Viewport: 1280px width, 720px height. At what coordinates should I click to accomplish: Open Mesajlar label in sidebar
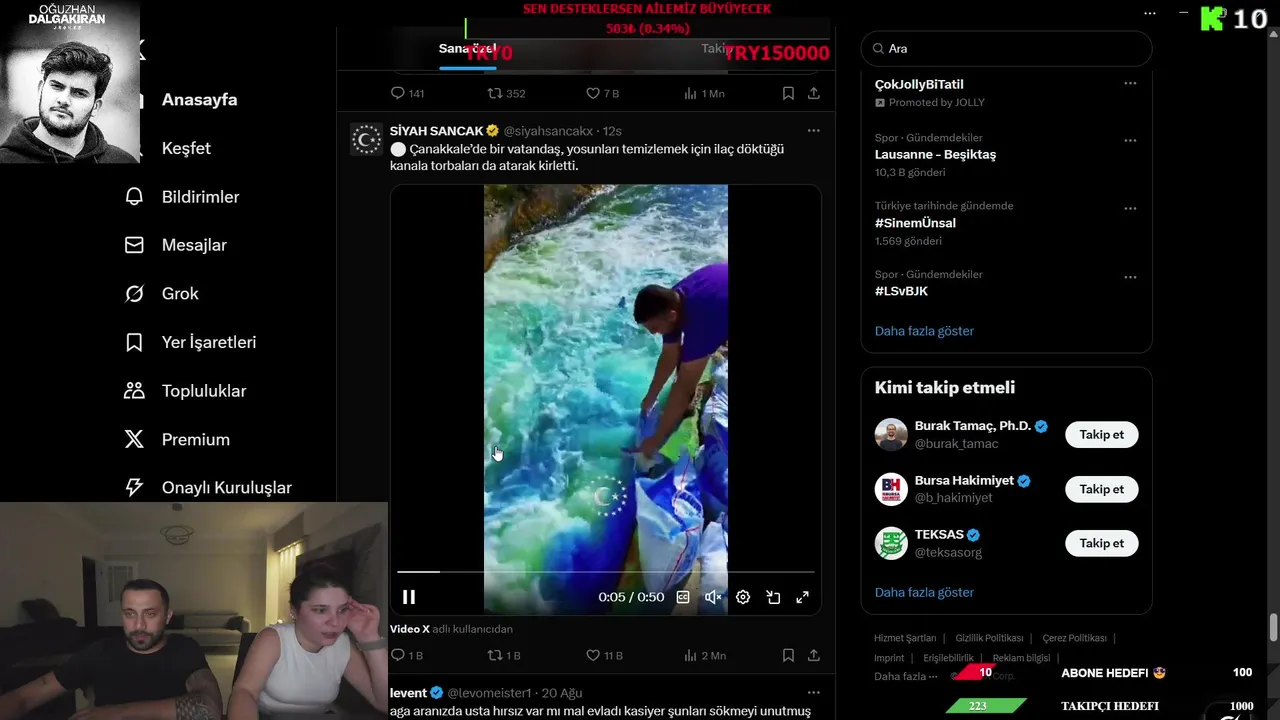click(194, 245)
